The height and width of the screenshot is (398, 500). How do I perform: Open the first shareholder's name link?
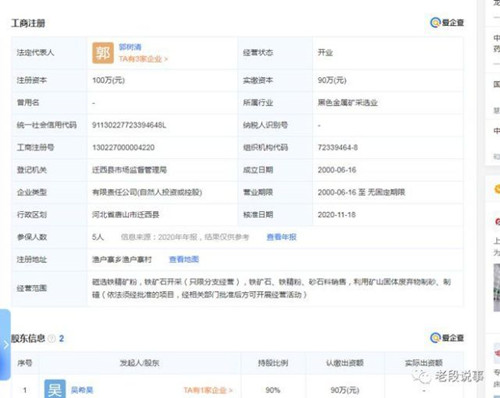pyautogui.click(x=82, y=390)
